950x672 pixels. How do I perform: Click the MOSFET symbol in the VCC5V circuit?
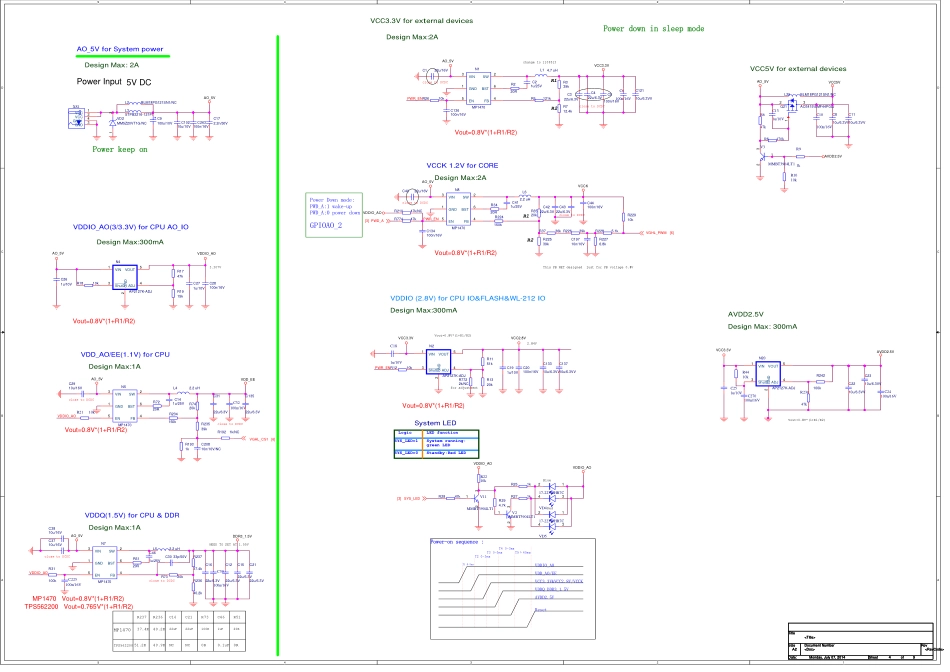tap(791, 103)
